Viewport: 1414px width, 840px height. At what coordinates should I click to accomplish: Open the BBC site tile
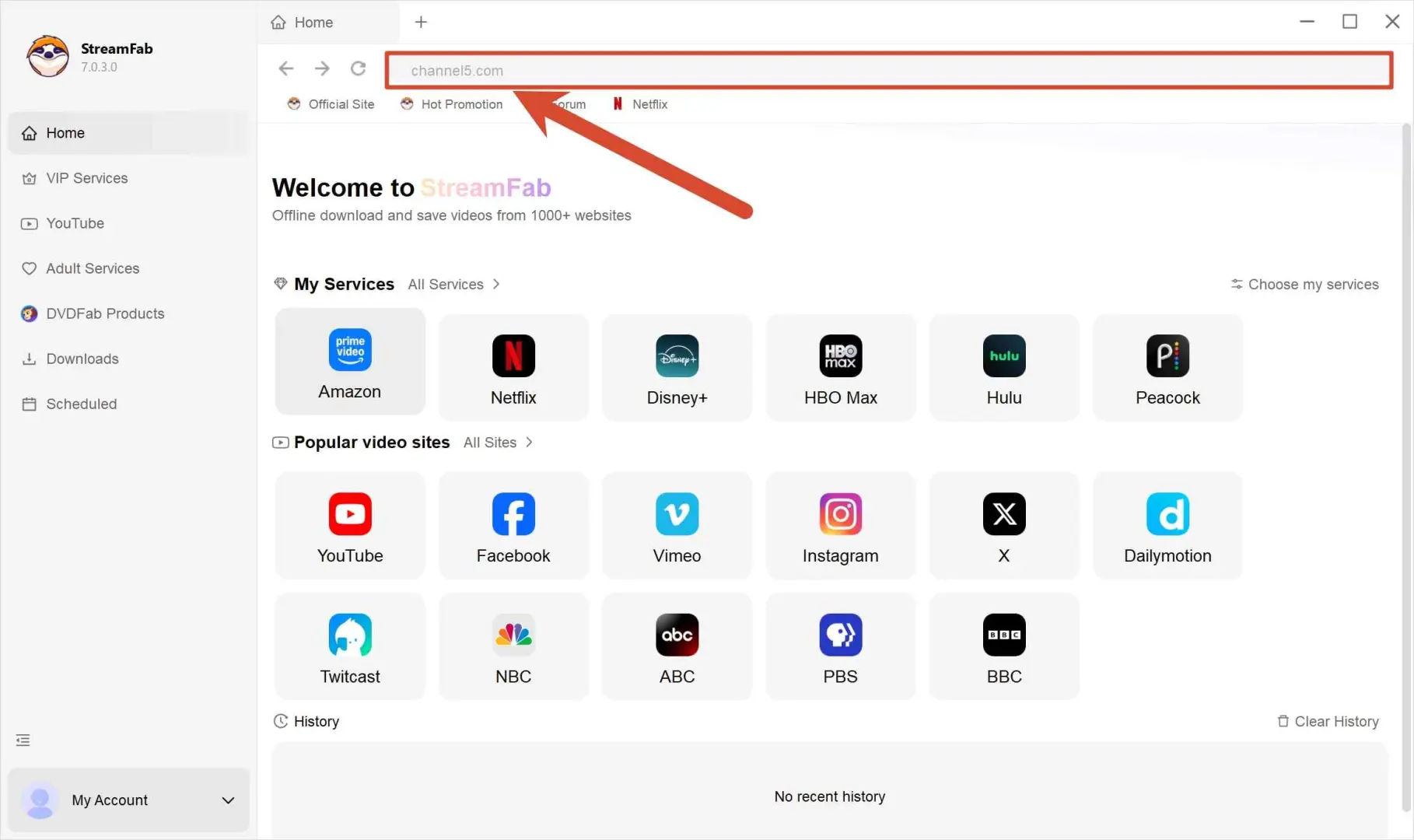tap(1004, 646)
